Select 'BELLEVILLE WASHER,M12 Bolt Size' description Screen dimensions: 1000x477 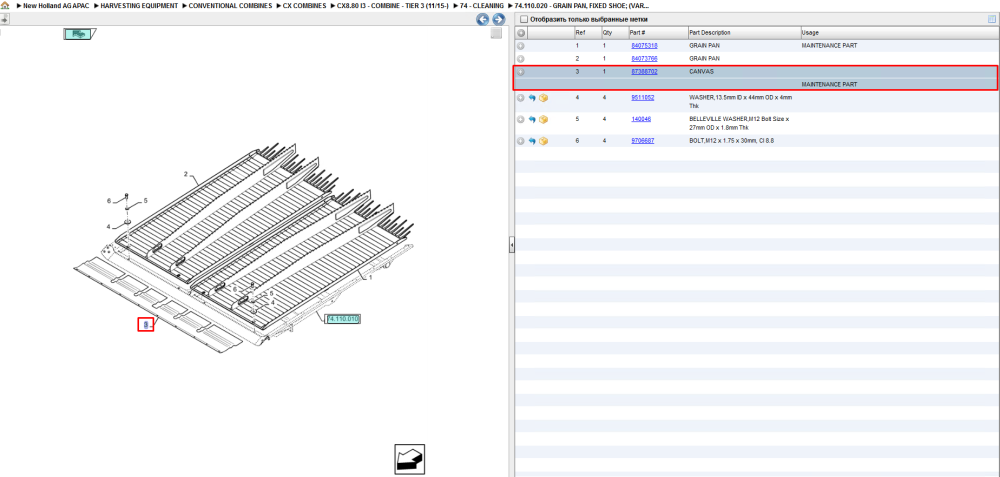pyautogui.click(x=739, y=124)
